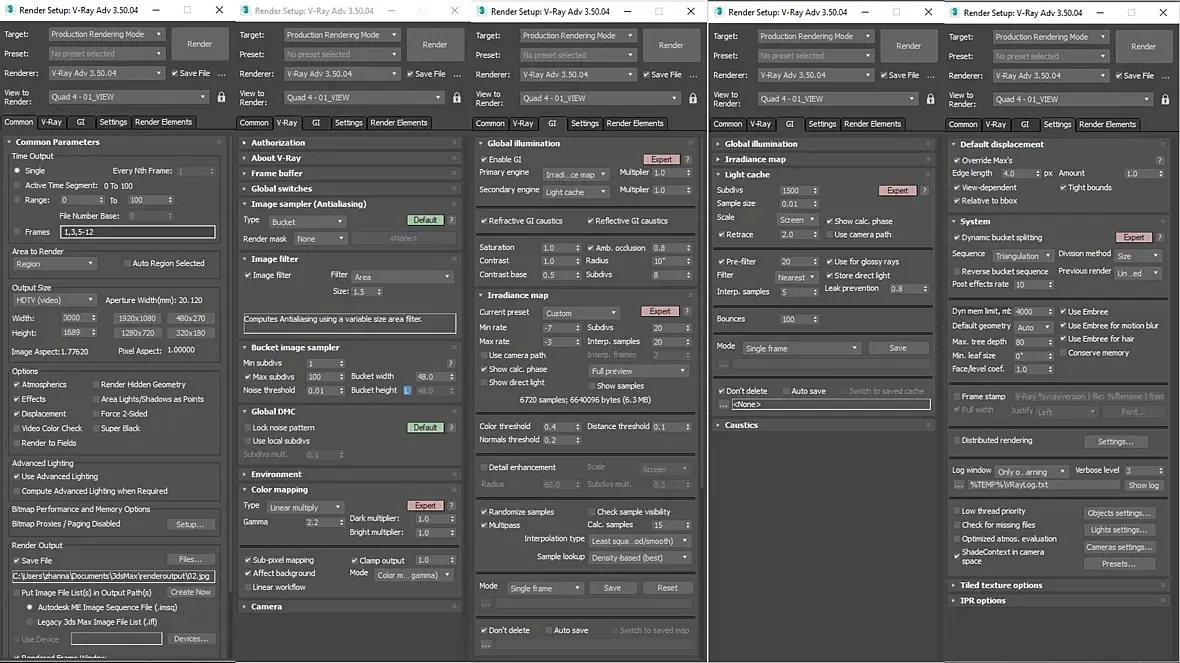Viewport: 1180px width, 663px height.
Task: Enable Render Hidden Geometry
Action: click(x=96, y=385)
